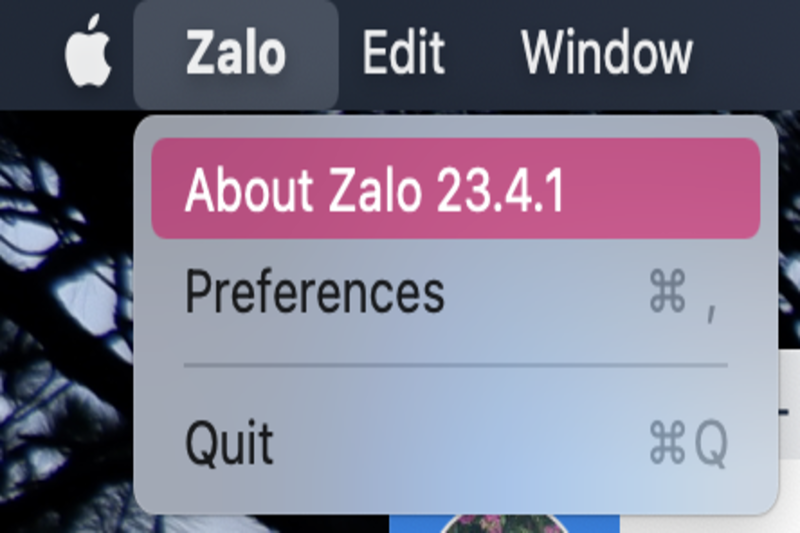
Task: Click the word Preferences in the dropdown
Action: click(315, 292)
